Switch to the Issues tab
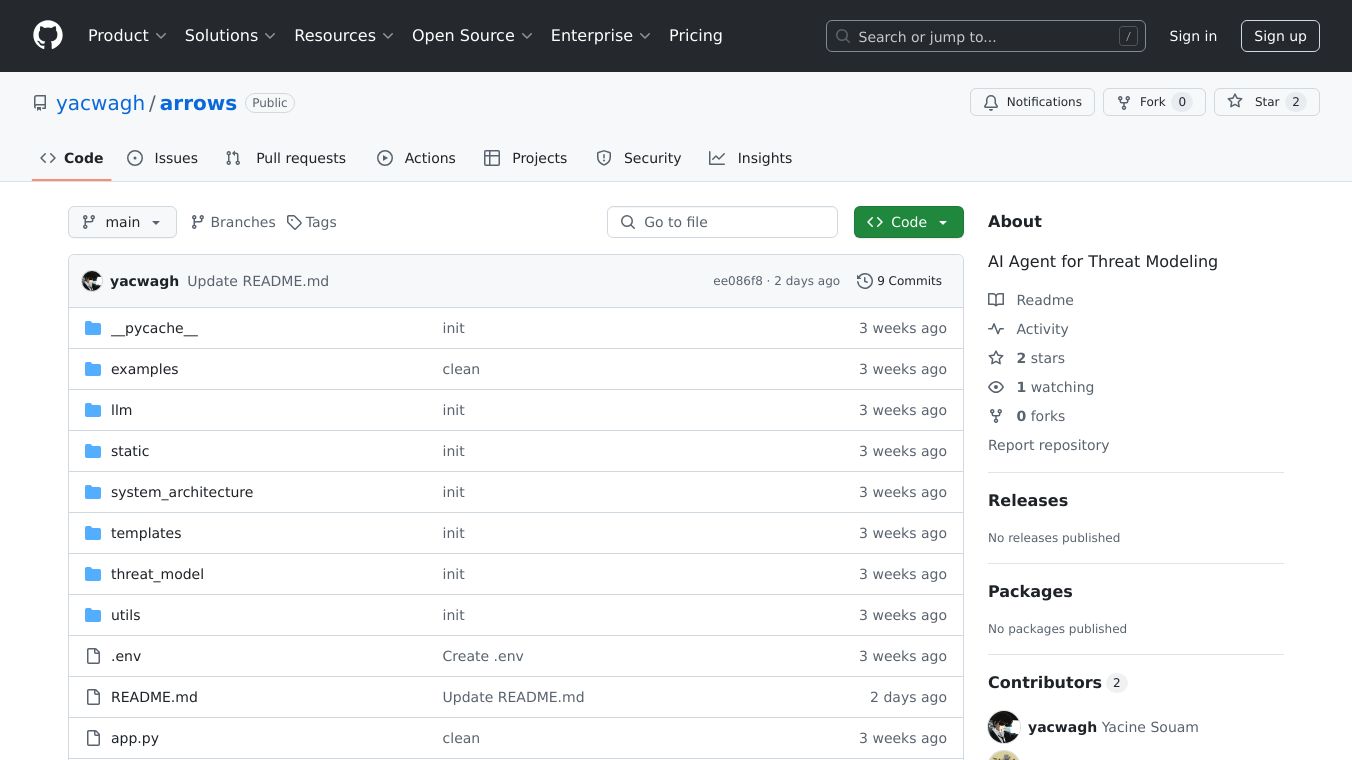This screenshot has width=1352, height=760. point(163,158)
